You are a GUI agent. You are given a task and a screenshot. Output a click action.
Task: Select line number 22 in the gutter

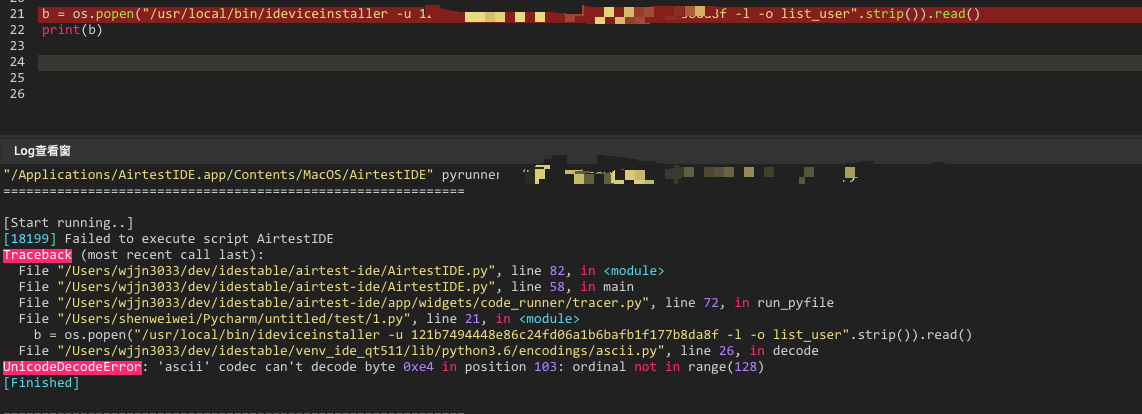pos(17,30)
